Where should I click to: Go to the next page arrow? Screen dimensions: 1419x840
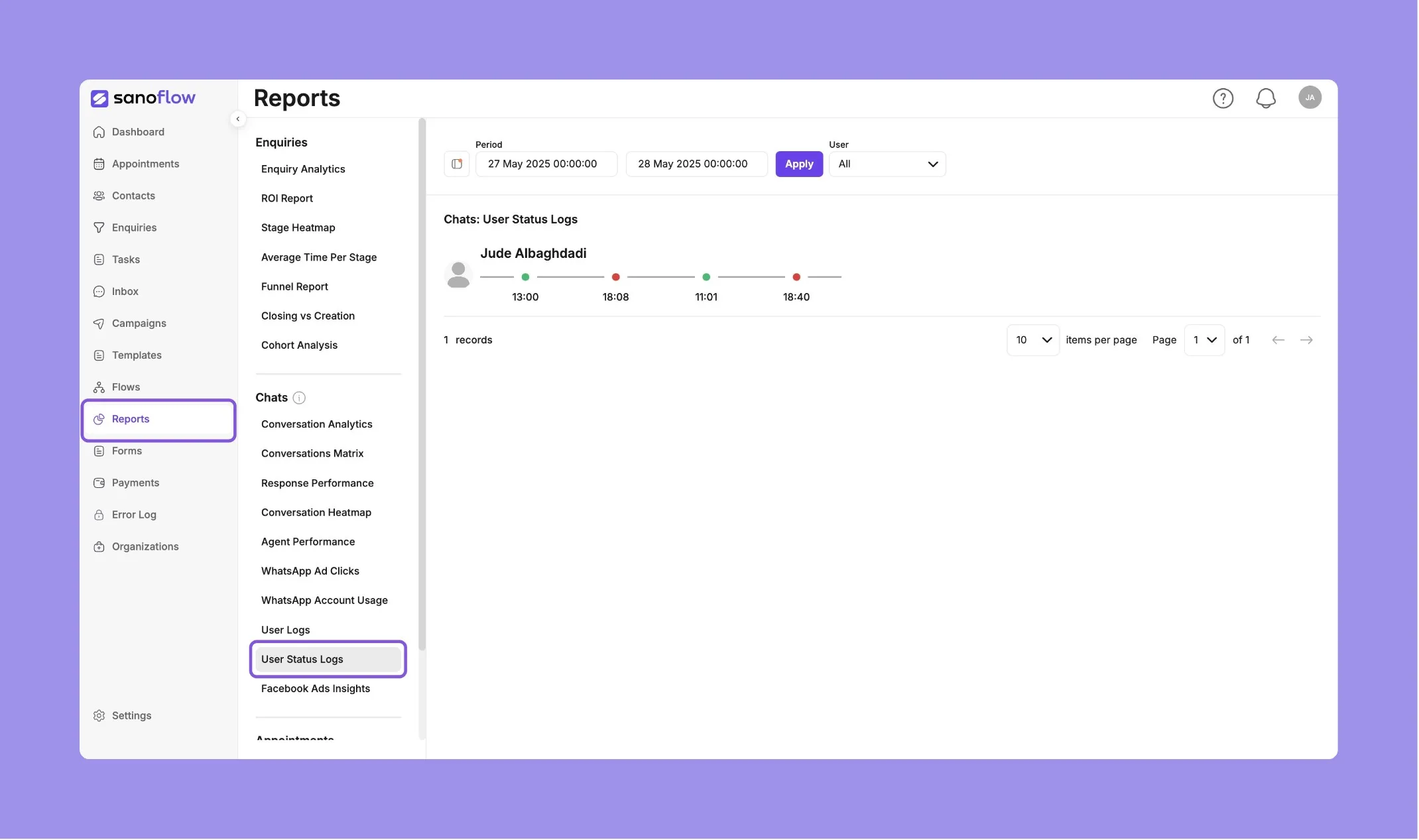coord(1306,340)
